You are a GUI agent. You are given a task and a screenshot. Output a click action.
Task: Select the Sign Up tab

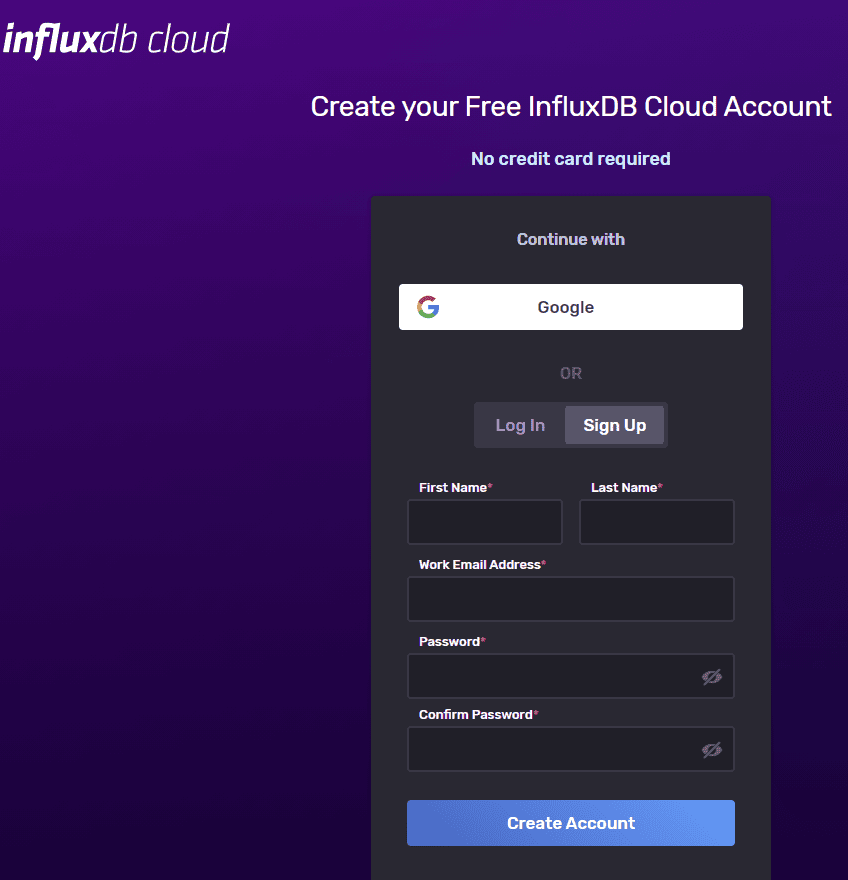(614, 424)
